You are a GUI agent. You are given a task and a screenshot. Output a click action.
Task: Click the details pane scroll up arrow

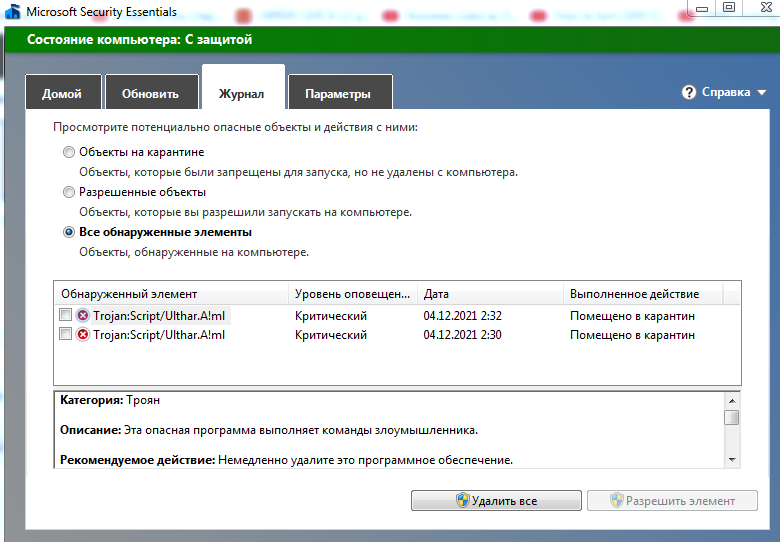pos(732,400)
